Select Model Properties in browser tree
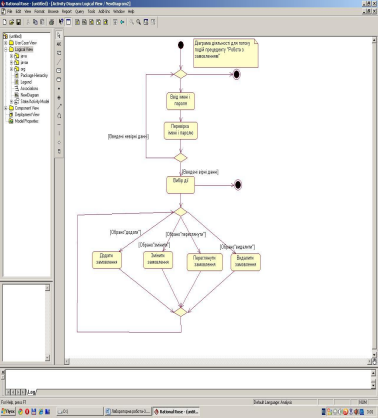378x418 pixels. 27,121
